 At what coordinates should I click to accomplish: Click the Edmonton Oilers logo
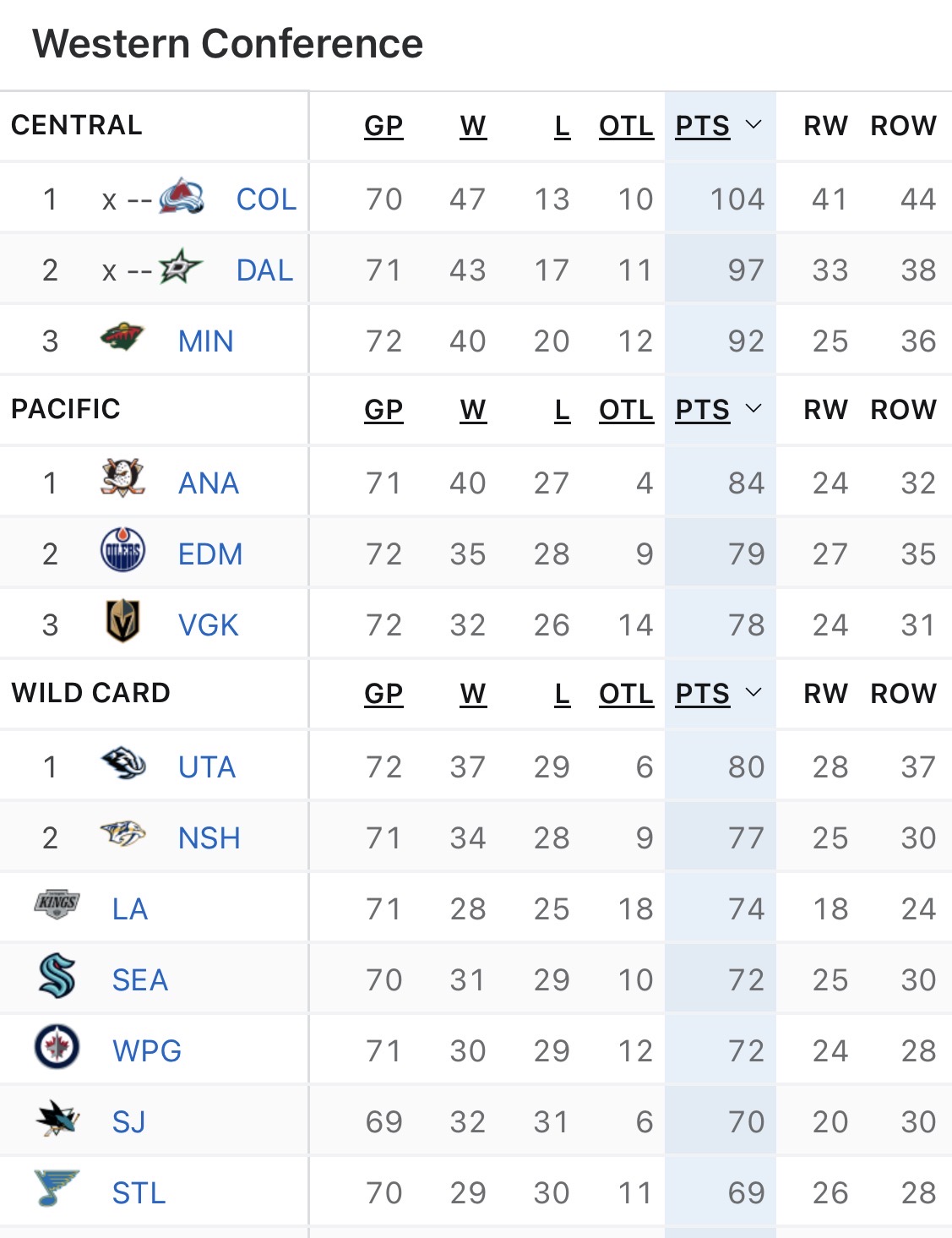pyautogui.click(x=122, y=551)
